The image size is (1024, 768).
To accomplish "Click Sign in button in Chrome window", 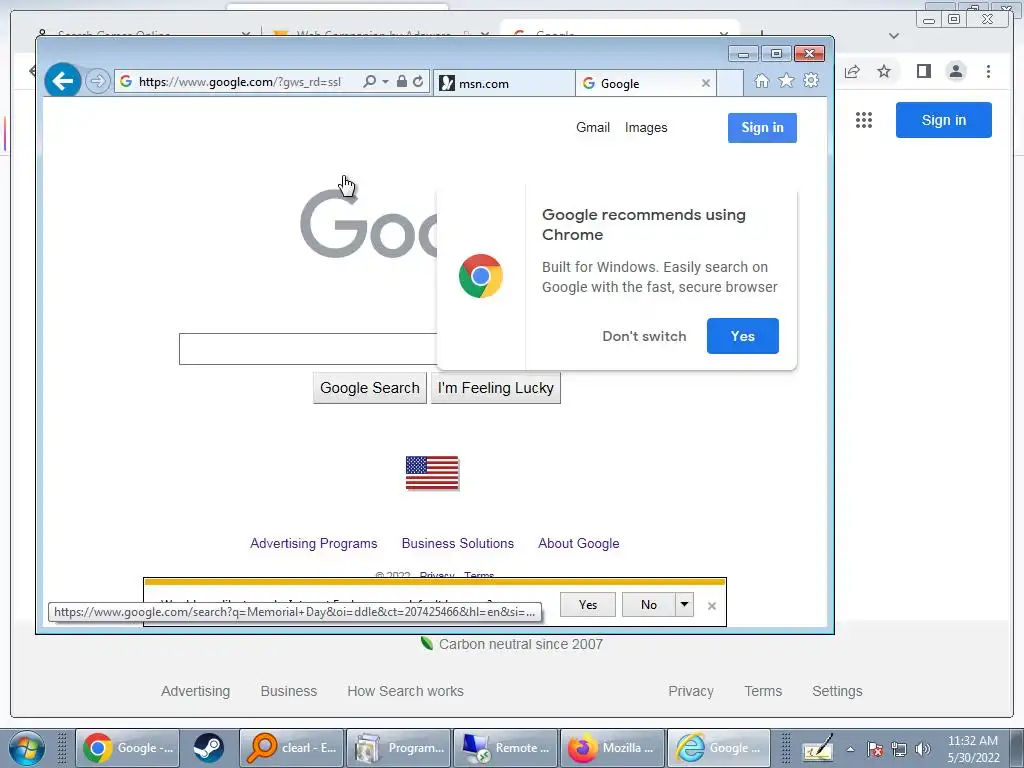I will pos(944,120).
